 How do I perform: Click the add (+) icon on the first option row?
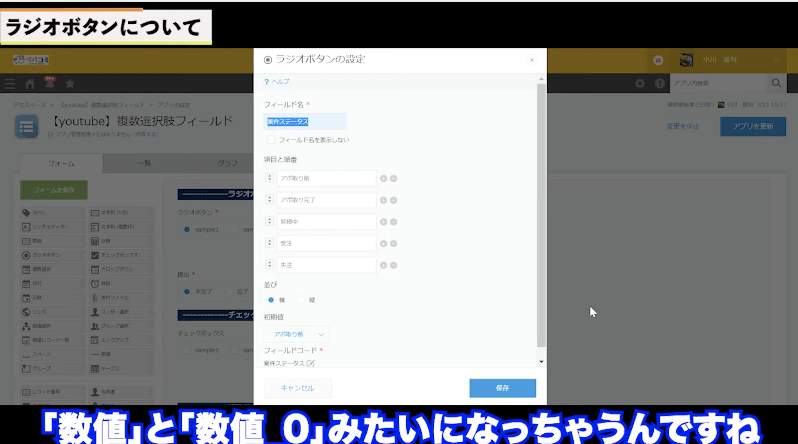click(383, 178)
